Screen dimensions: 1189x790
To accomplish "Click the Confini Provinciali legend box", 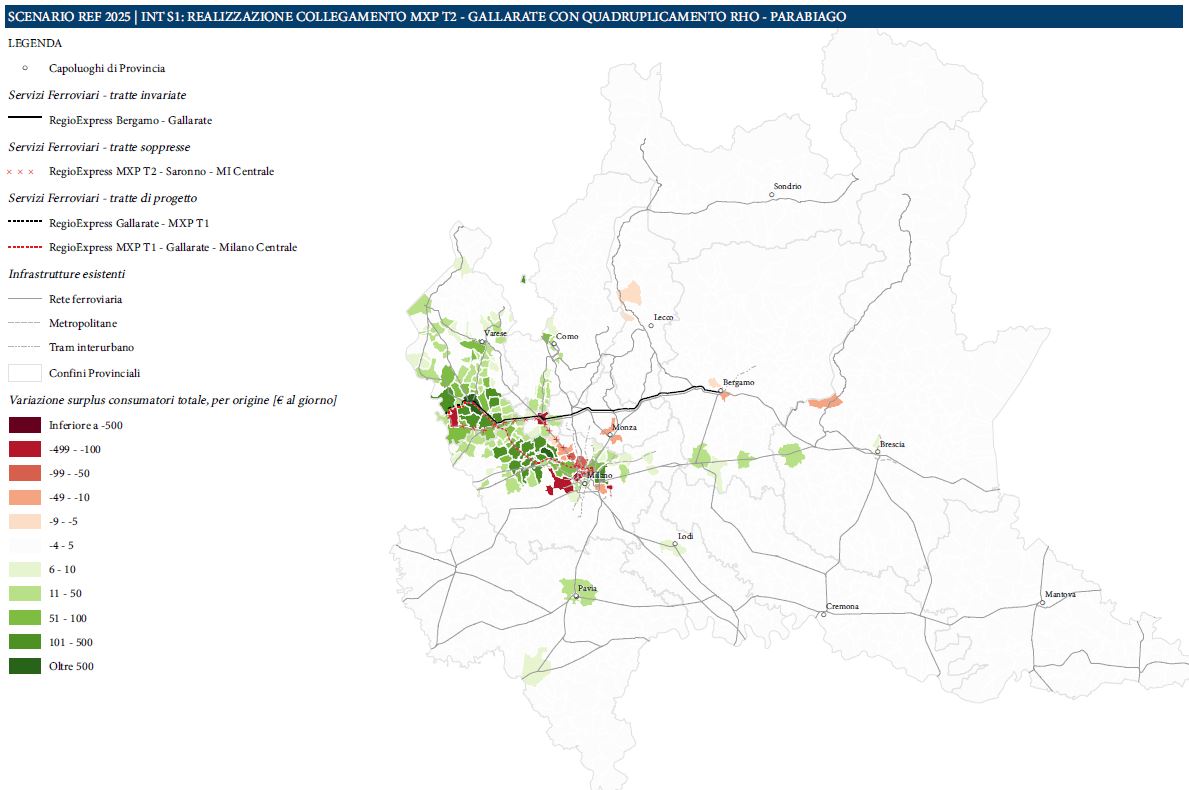I will [24, 373].
